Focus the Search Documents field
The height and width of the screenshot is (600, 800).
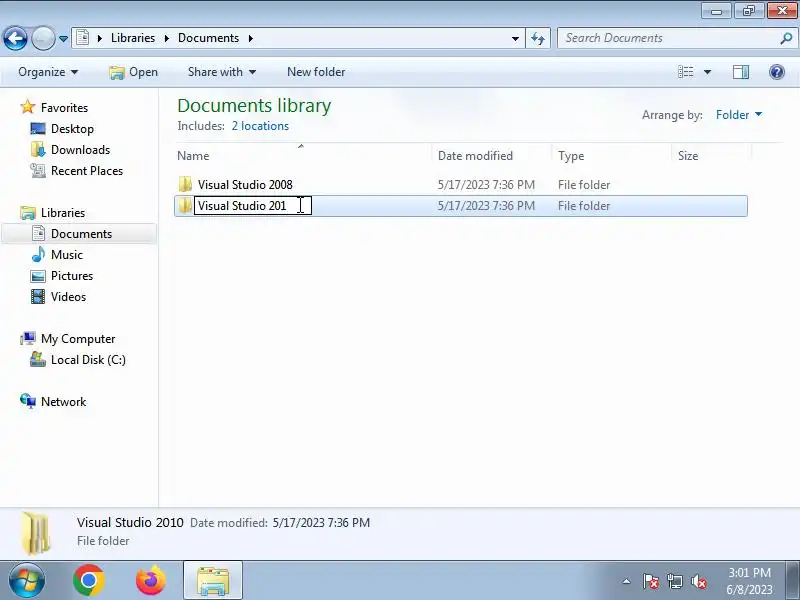(669, 38)
